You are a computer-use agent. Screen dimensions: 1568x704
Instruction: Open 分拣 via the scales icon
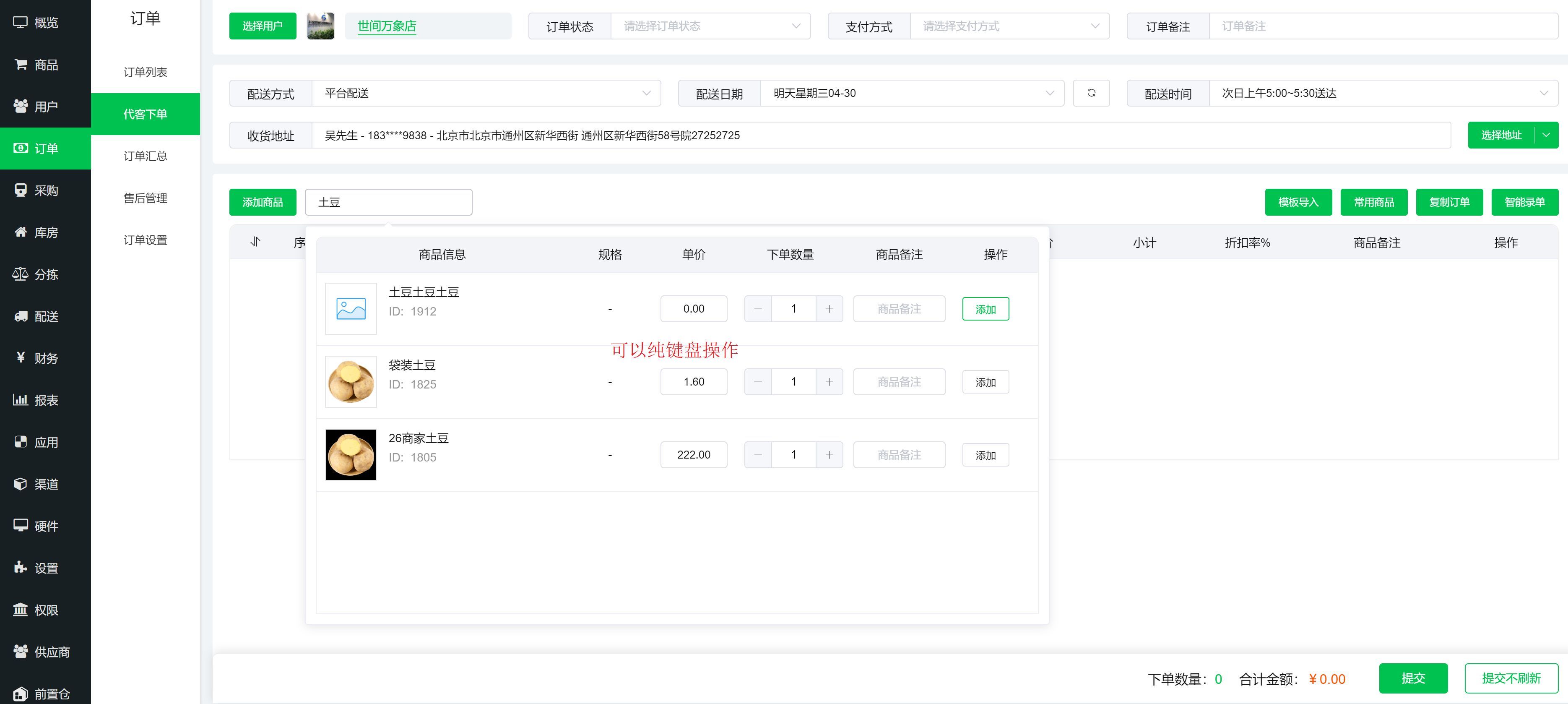[x=20, y=274]
